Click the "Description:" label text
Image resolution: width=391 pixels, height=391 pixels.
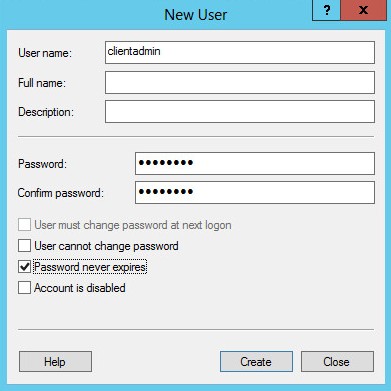pos(46,112)
